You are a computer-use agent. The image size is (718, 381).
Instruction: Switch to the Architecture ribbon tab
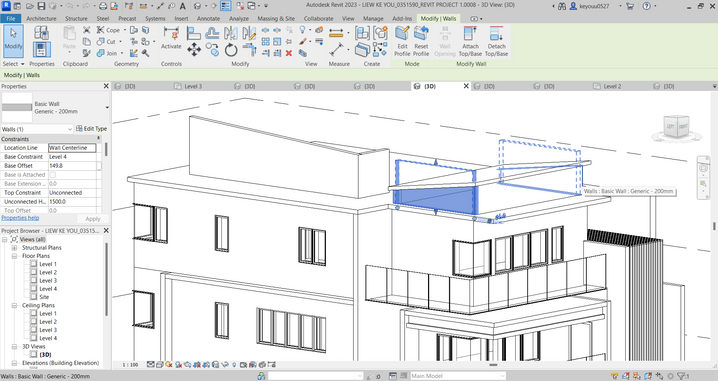click(41, 18)
